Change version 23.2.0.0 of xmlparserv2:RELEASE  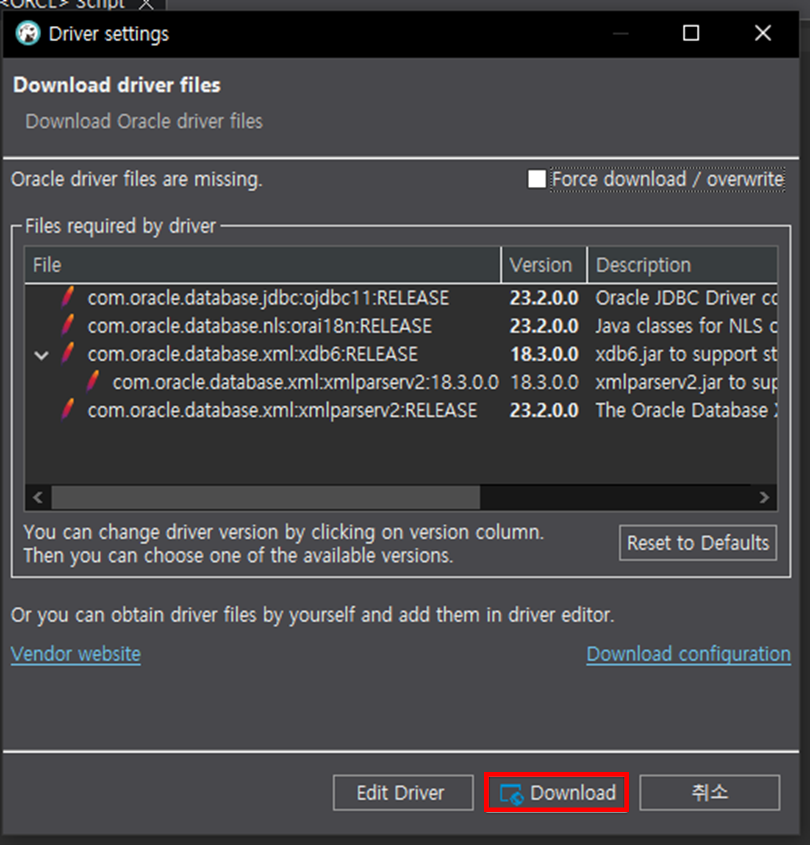coord(544,410)
